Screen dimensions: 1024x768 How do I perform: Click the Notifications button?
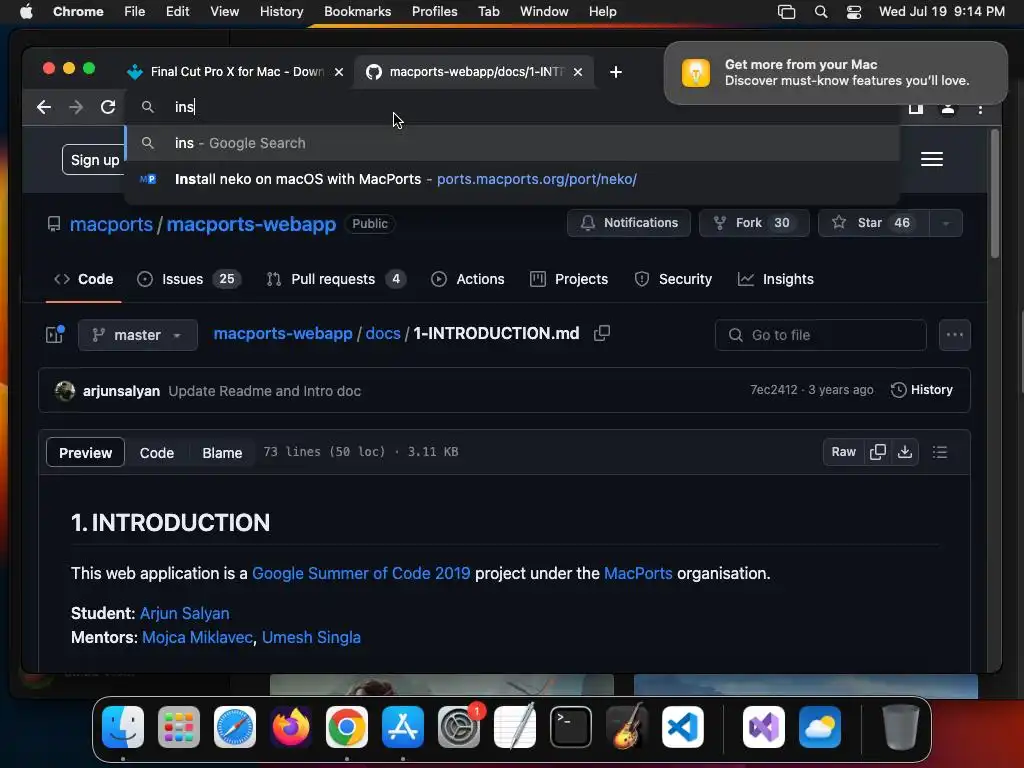click(x=628, y=223)
